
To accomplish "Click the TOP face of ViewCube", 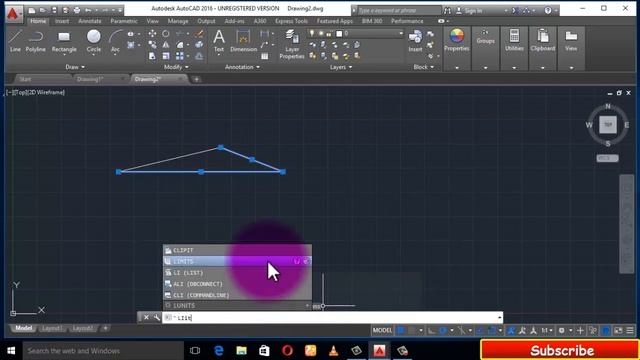I will (x=608, y=124).
